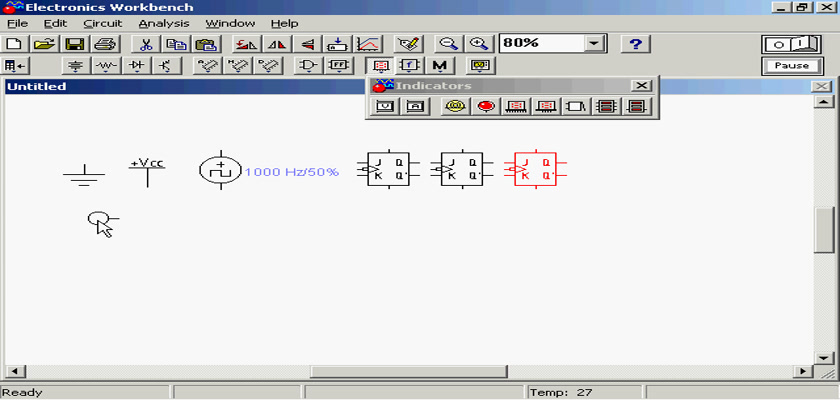Click the Save circuit floppy disk icon
Screen dimensions: 840x400
click(74, 44)
